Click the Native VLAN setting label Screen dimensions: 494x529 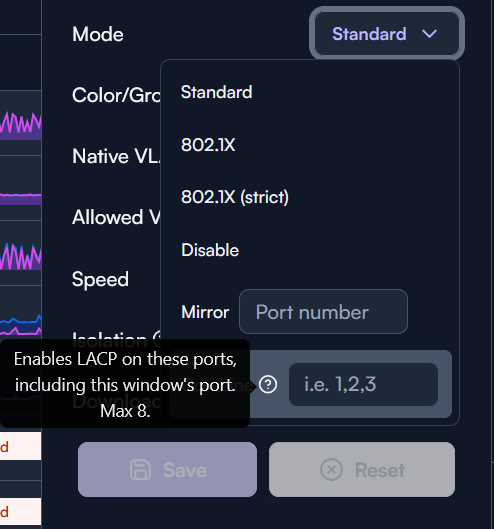coord(116,156)
